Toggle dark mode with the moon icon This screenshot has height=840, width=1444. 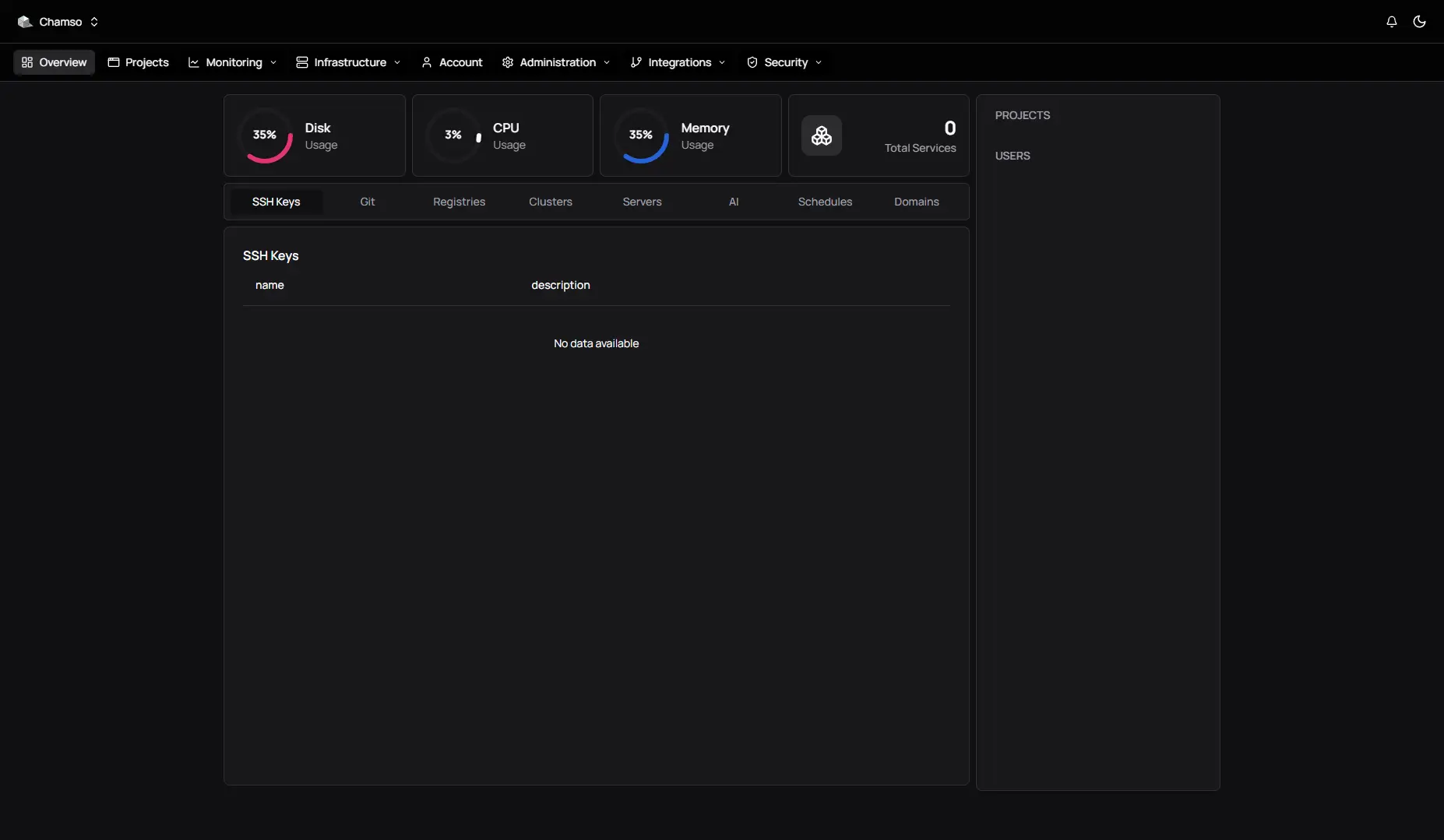point(1419,22)
